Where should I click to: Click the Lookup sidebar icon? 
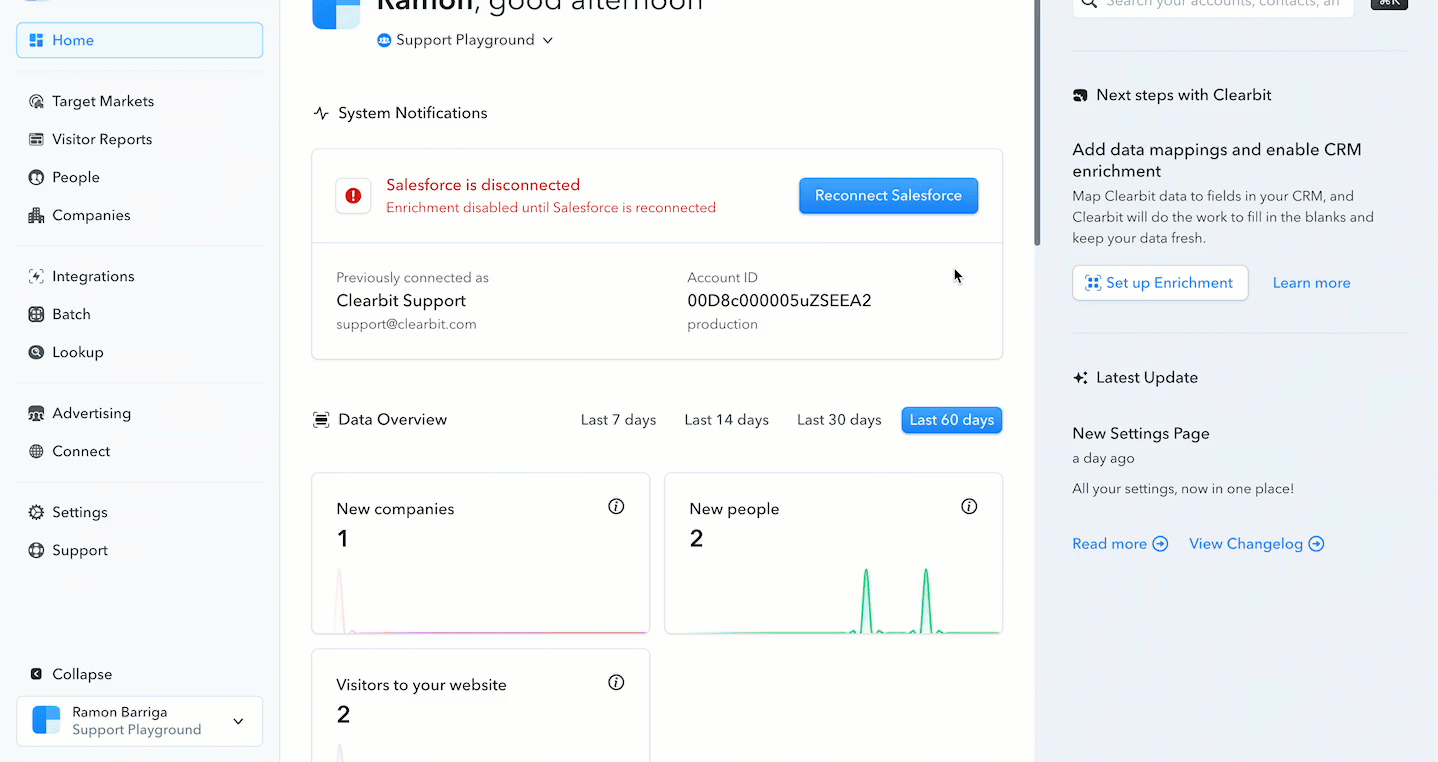(36, 352)
